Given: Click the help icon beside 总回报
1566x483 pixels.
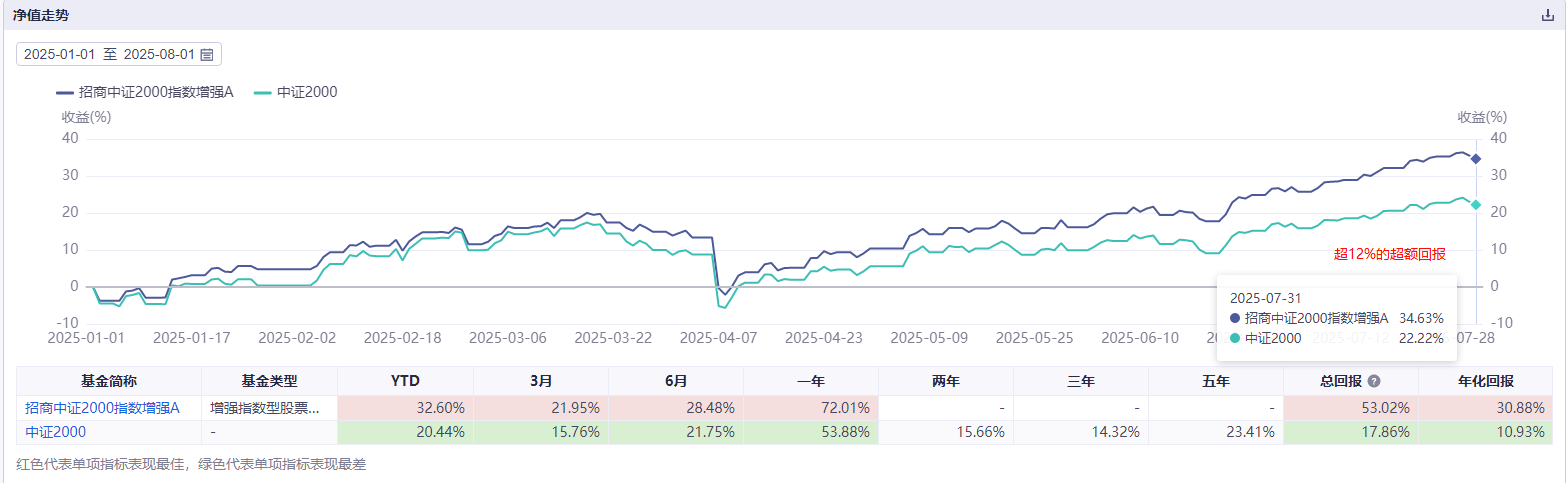Looking at the screenshot, I should tap(1374, 382).
